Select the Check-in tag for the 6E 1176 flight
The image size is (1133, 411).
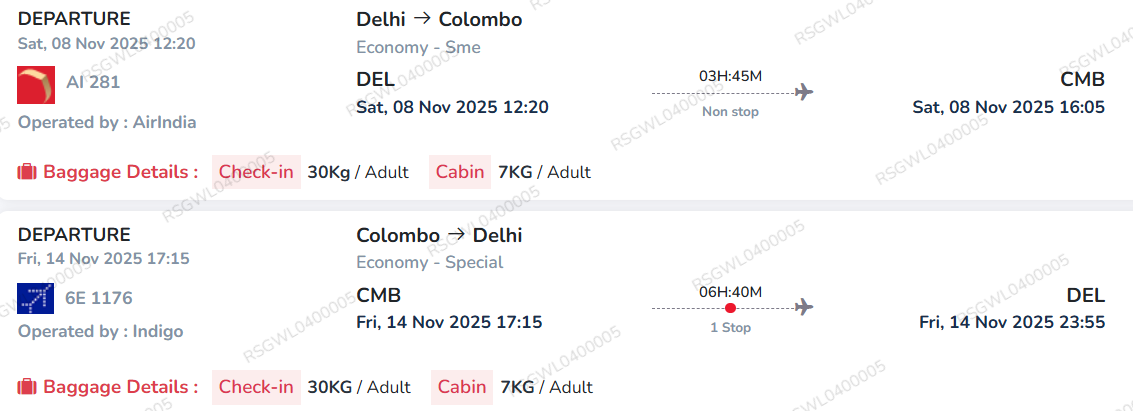pos(256,387)
